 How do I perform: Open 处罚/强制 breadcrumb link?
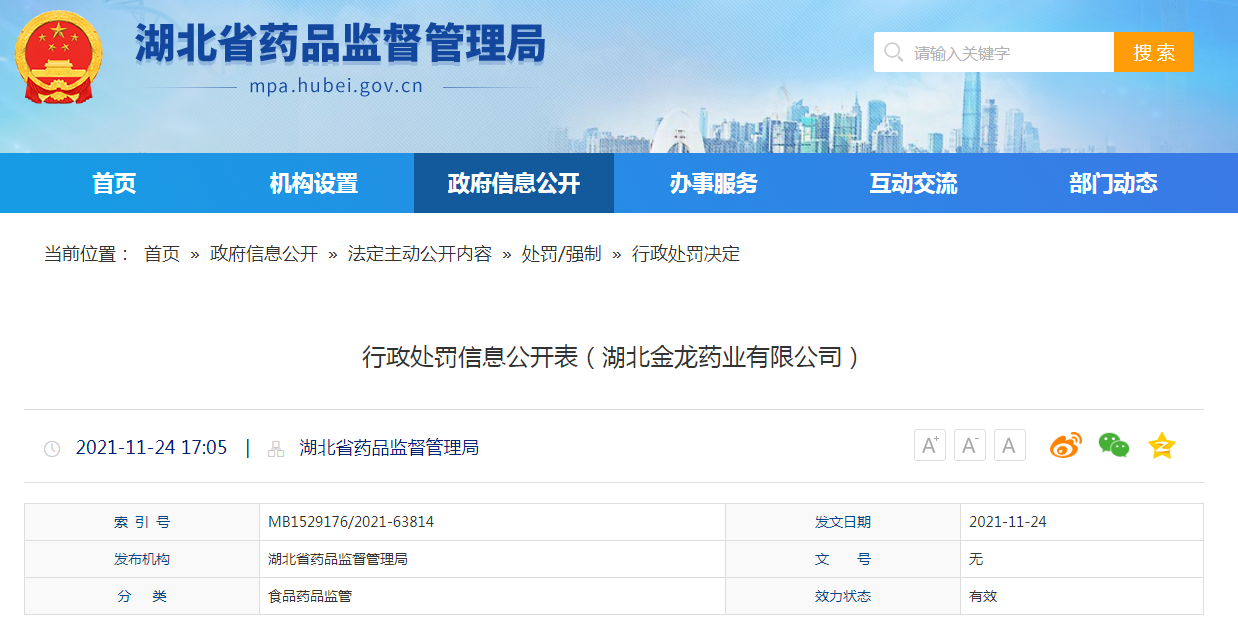click(x=562, y=254)
